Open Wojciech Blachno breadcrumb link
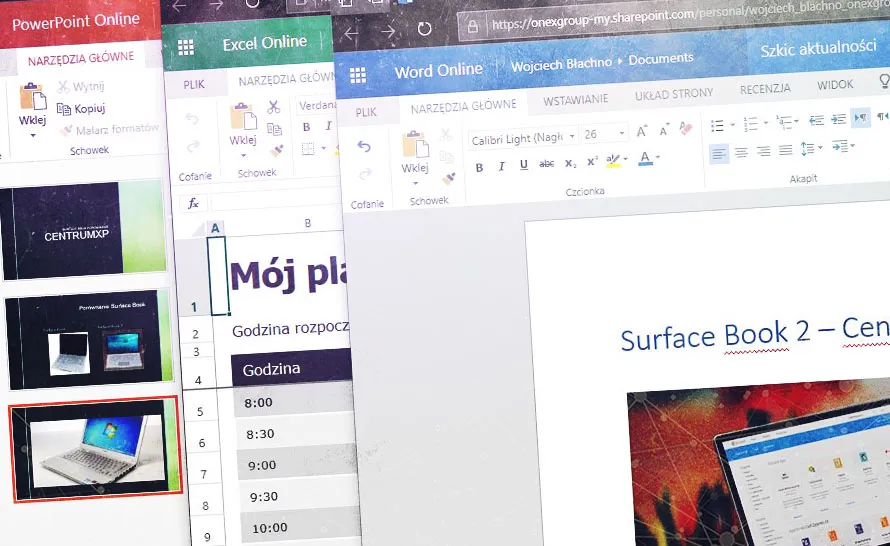This screenshot has height=546, width=890. pyautogui.click(x=561, y=64)
